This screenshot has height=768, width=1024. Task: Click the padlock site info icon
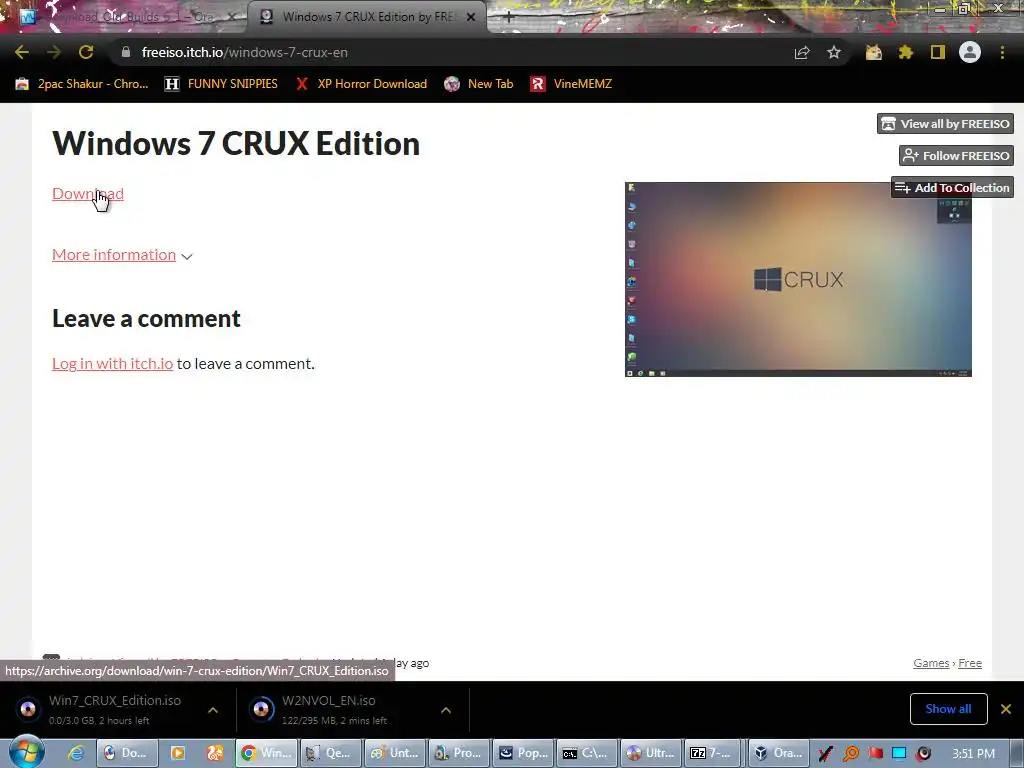125,52
